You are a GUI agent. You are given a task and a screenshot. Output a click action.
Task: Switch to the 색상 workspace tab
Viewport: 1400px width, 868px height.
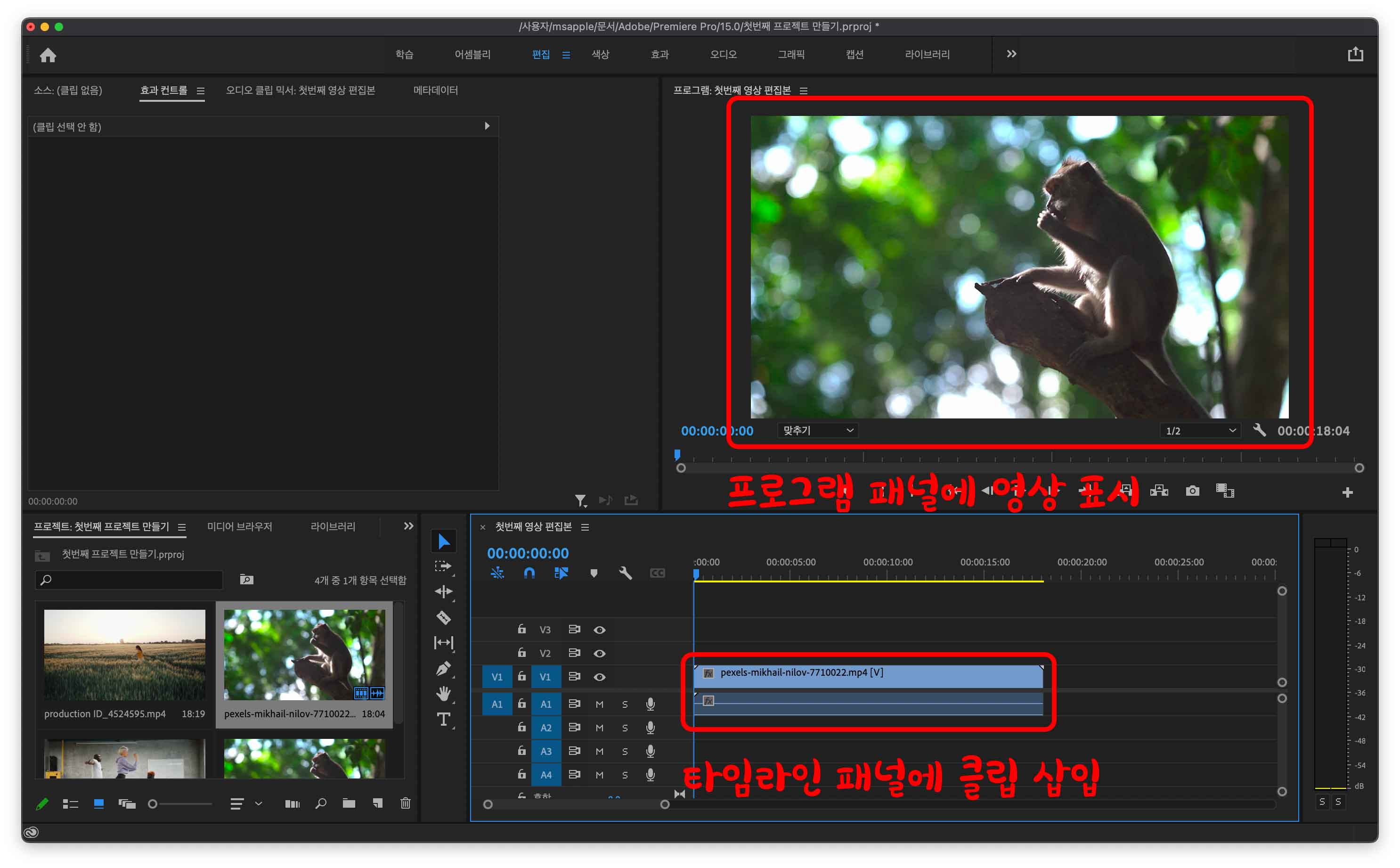click(x=600, y=55)
